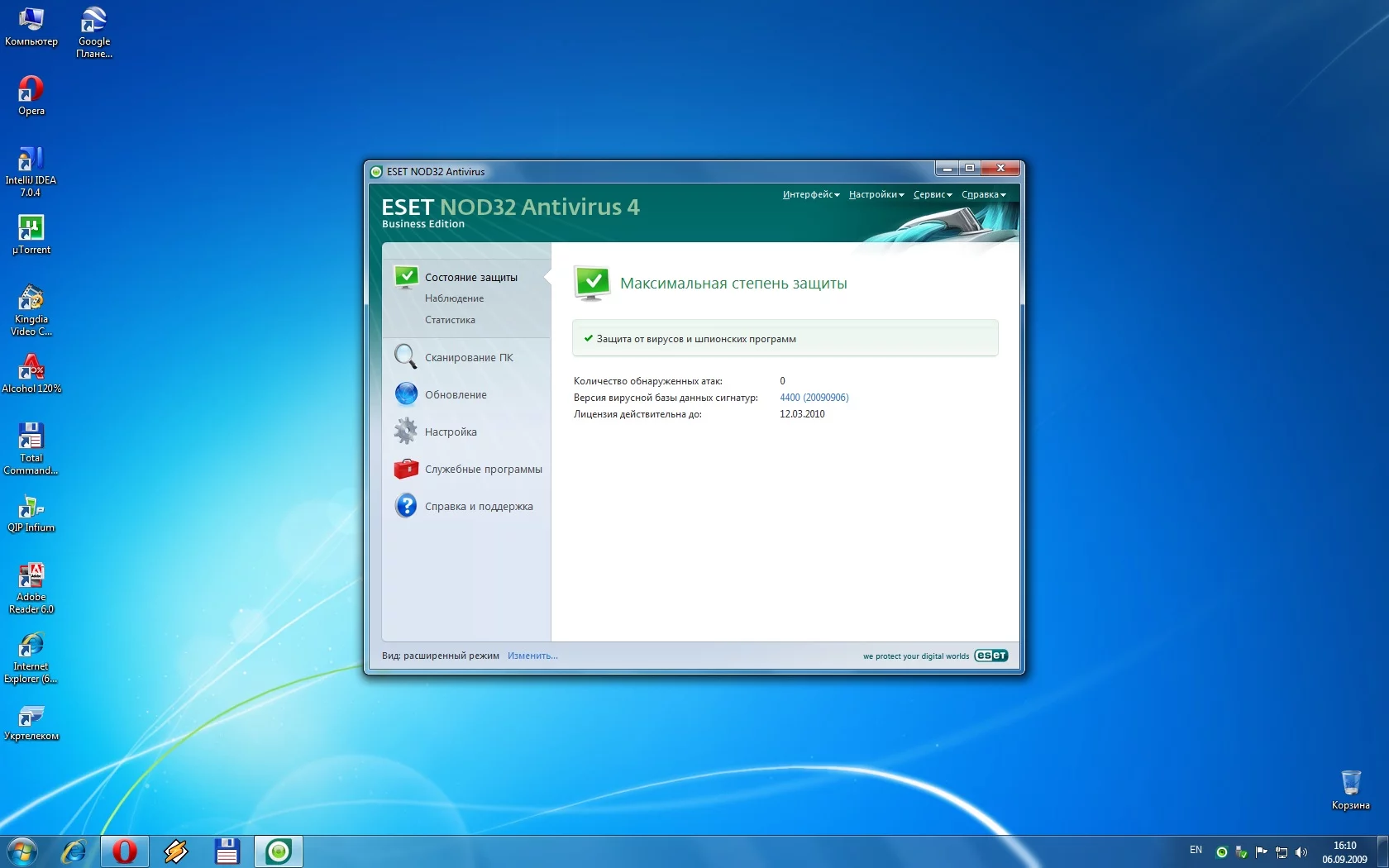Click the ESET NOD32 taskbar button

[x=279, y=851]
